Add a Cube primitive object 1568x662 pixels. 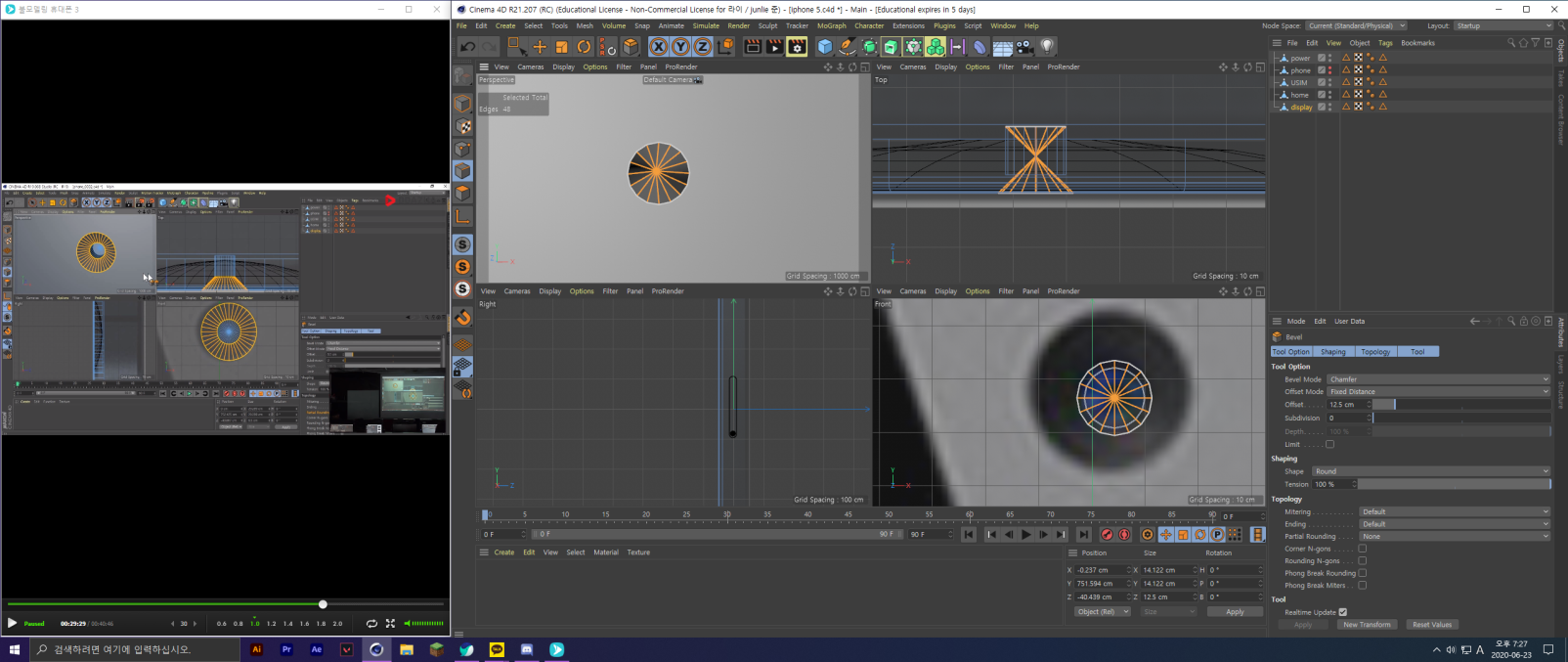coord(825,46)
